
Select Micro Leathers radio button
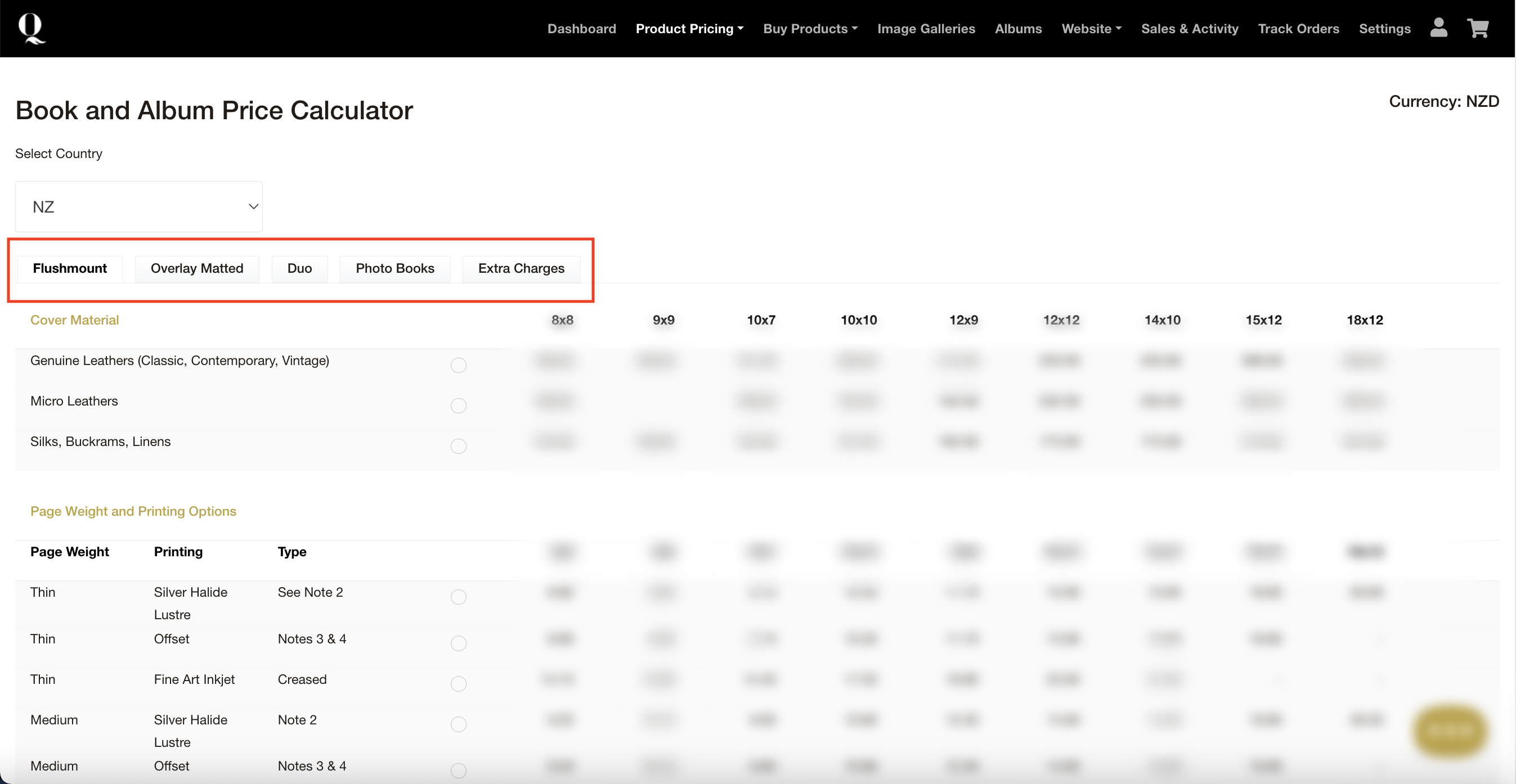[459, 406]
